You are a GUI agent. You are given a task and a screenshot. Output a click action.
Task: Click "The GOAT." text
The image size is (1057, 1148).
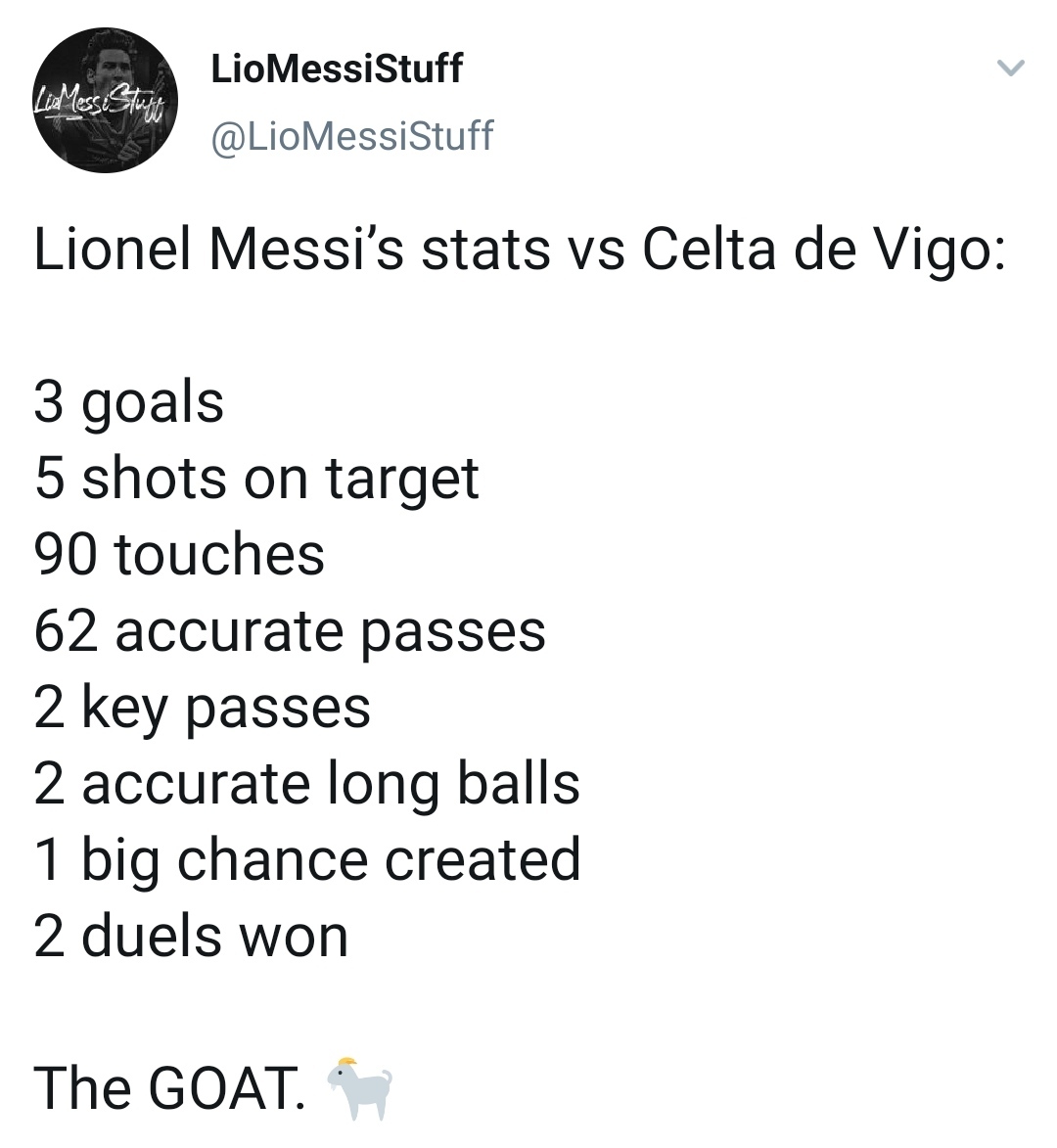point(170,1089)
